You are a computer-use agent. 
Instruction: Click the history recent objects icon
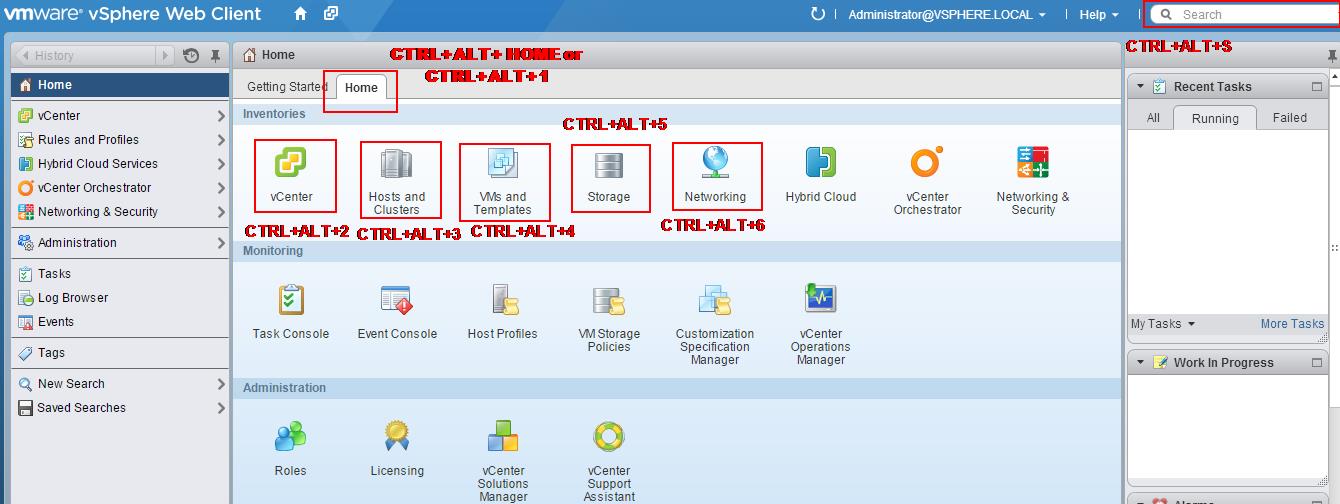191,56
